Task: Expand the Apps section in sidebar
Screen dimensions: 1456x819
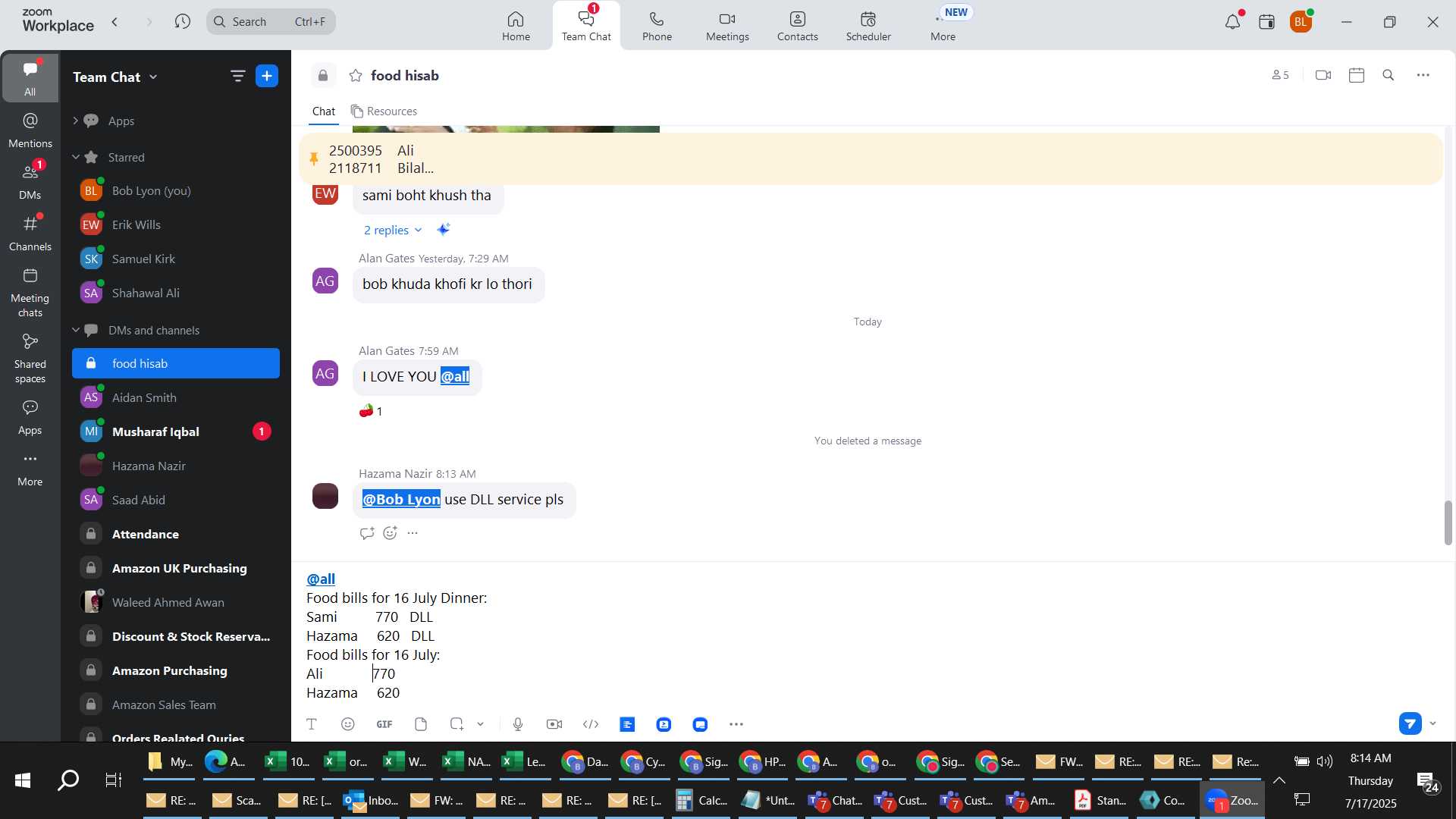Action: point(75,121)
